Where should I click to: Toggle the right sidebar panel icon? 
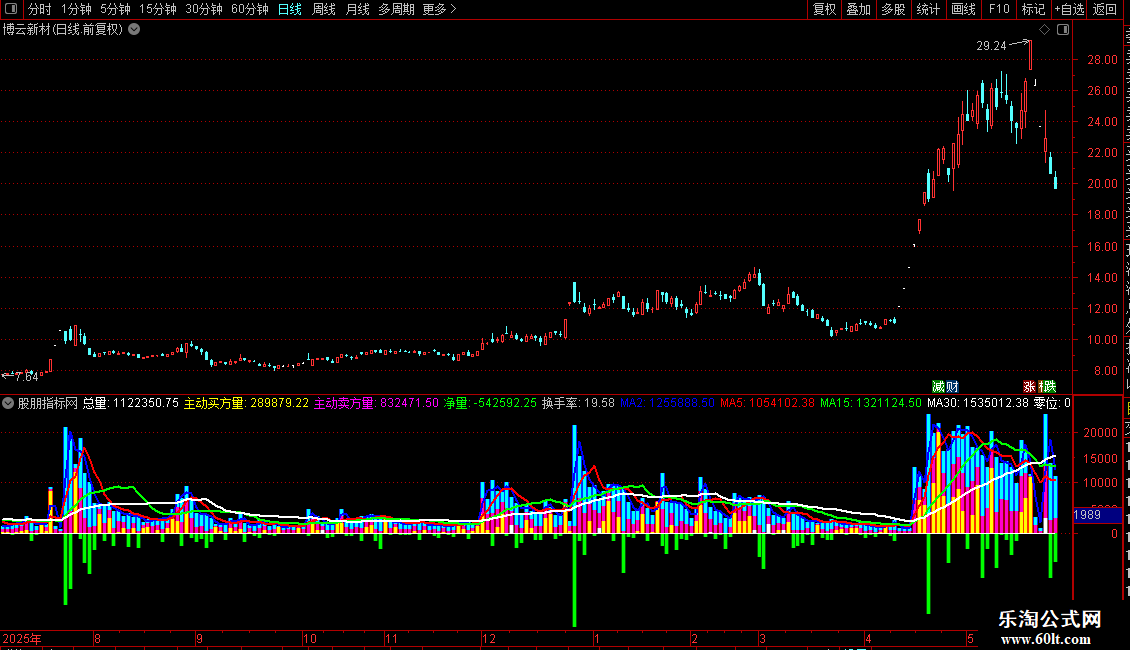click(1063, 30)
